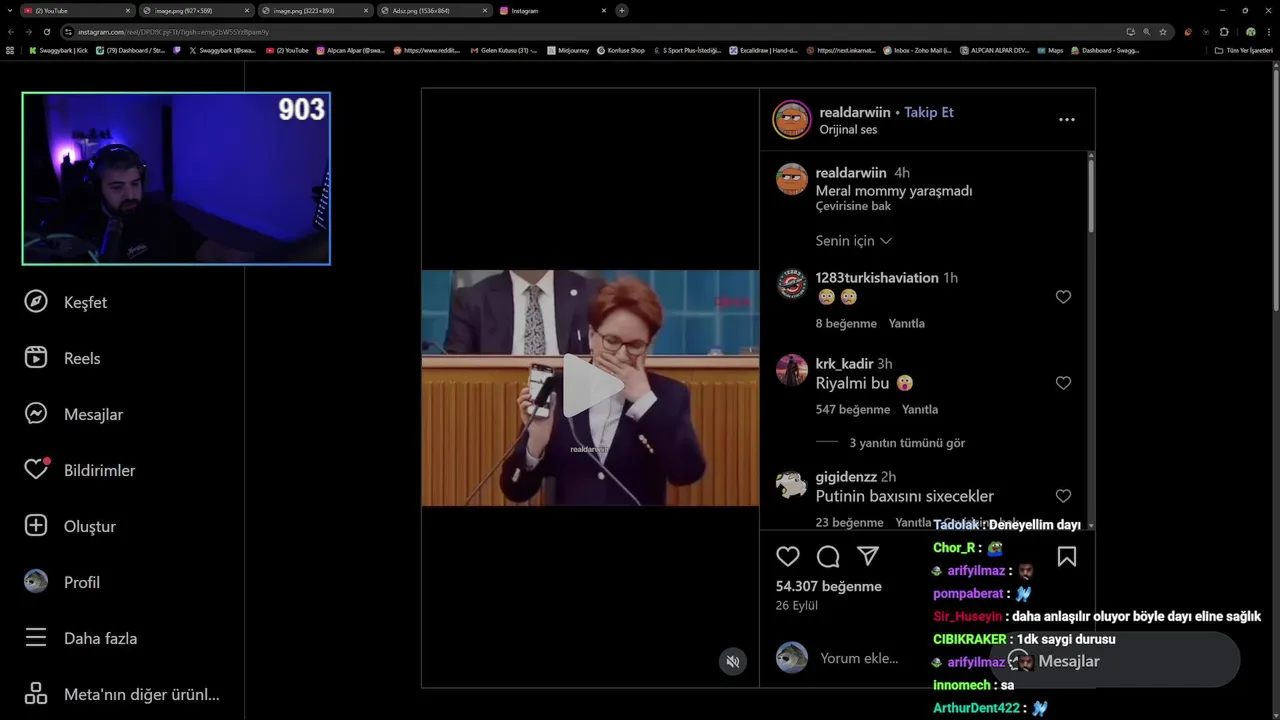This screenshot has height=720, width=1280.
Task: Expand 3 yanıtın tümünü gör replies
Action: coord(907,443)
